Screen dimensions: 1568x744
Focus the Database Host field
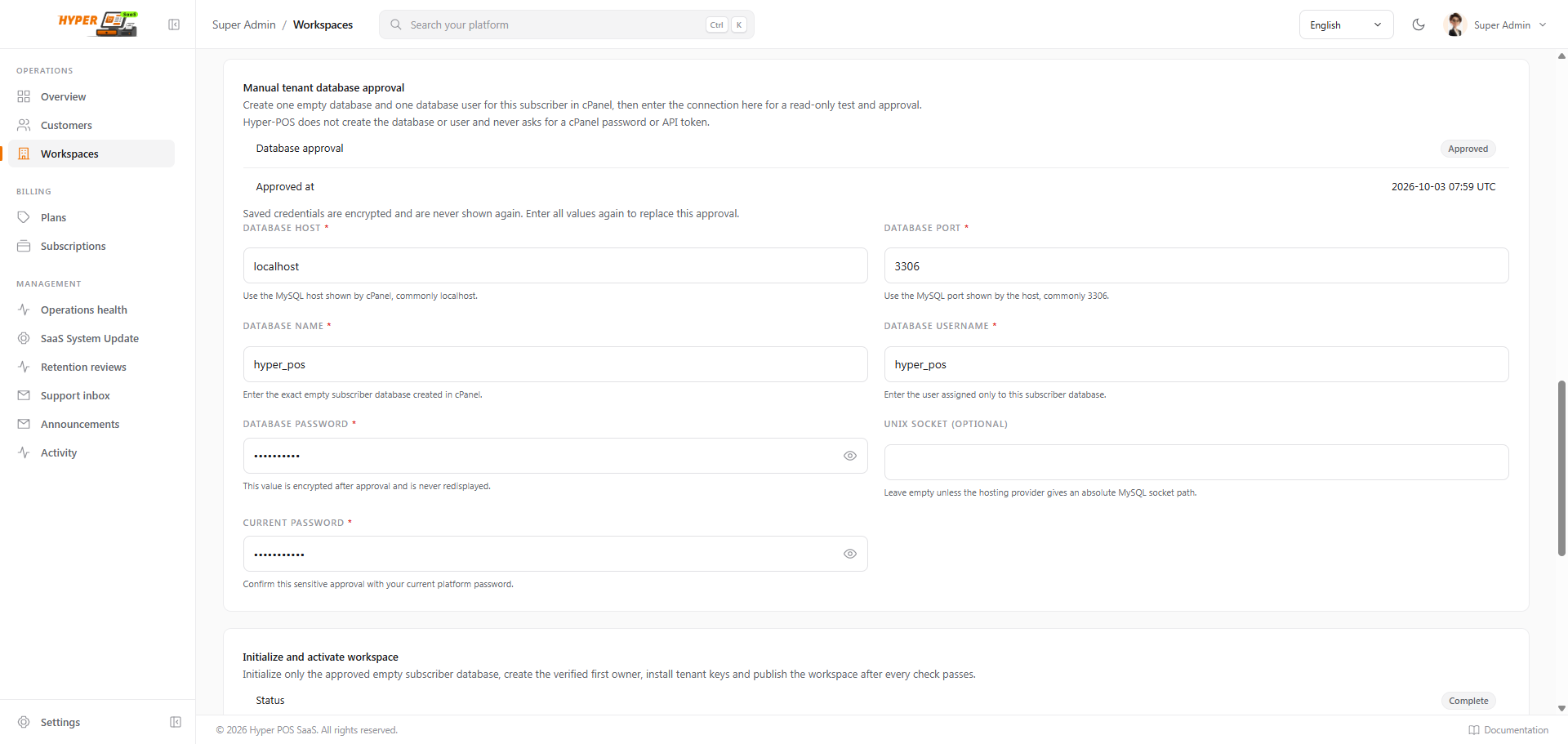(555, 265)
